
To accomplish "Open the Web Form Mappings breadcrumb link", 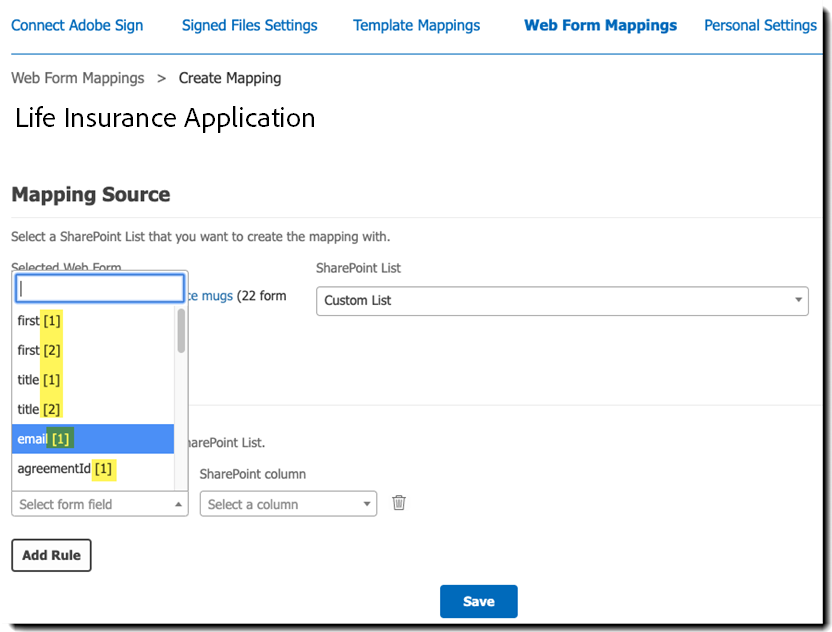I will 77,77.
